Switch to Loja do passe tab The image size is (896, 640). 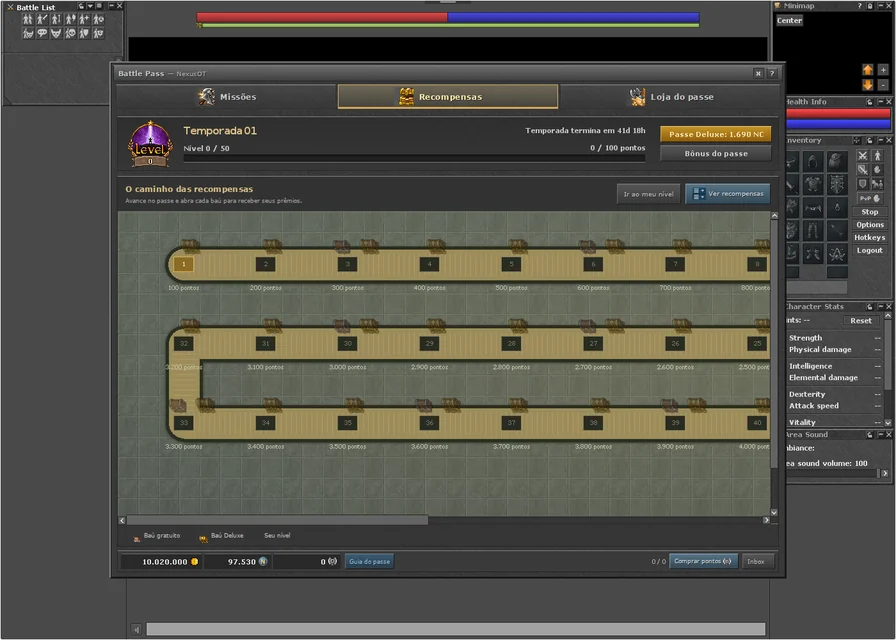pos(669,97)
